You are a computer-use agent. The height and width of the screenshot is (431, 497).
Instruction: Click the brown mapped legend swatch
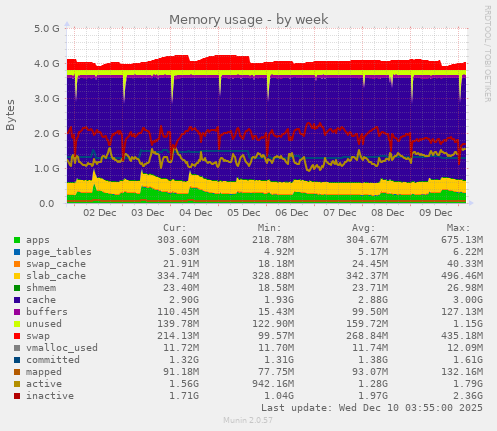pos(17,372)
